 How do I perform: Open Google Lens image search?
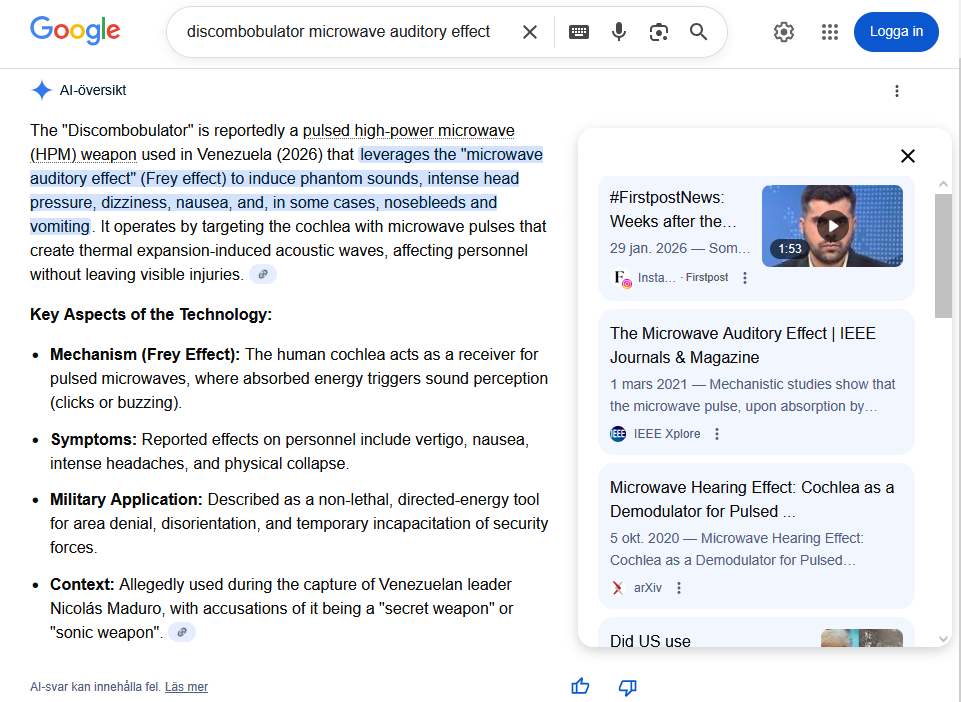point(659,32)
